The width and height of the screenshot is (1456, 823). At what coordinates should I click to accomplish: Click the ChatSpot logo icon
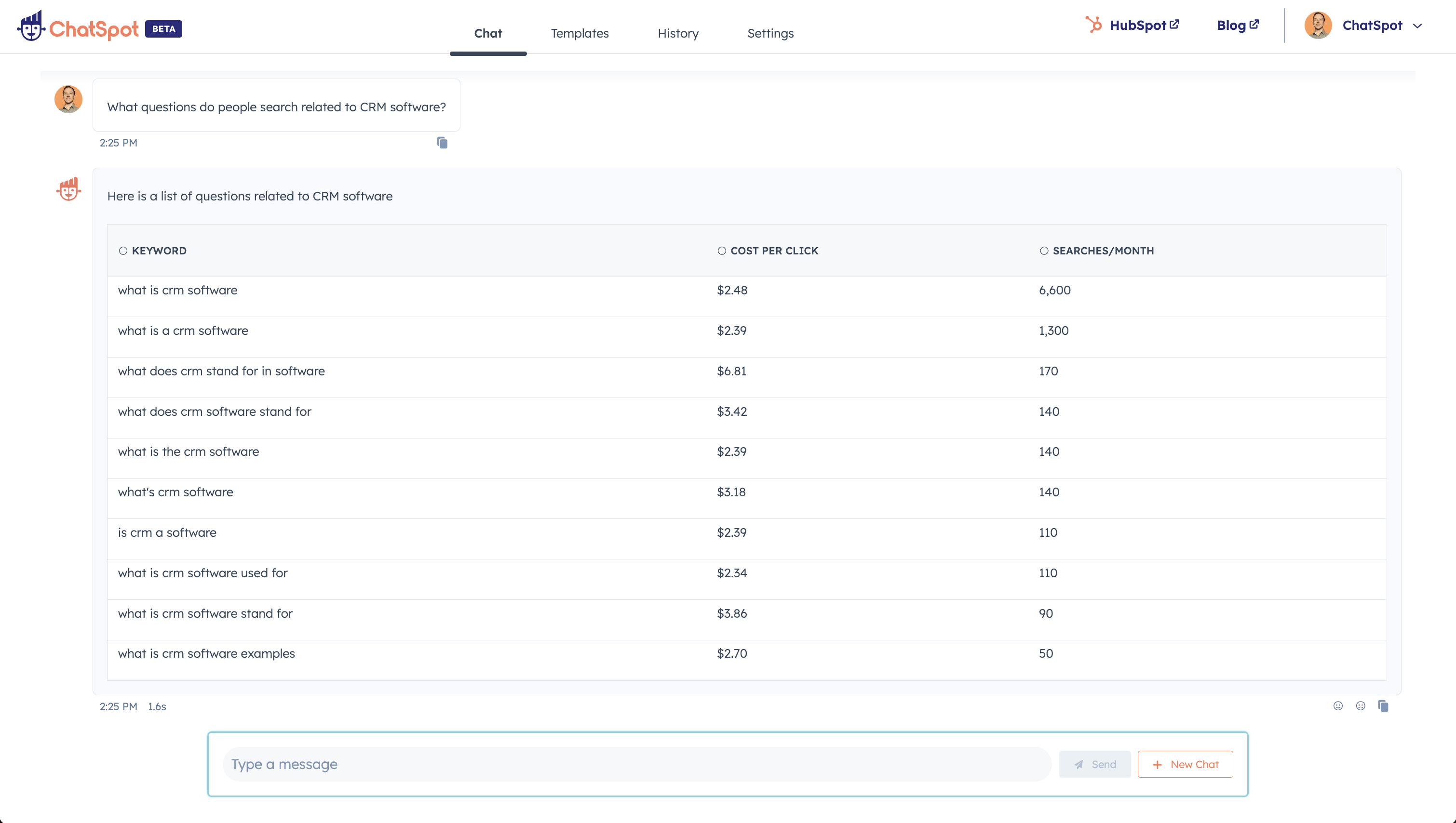(x=31, y=27)
